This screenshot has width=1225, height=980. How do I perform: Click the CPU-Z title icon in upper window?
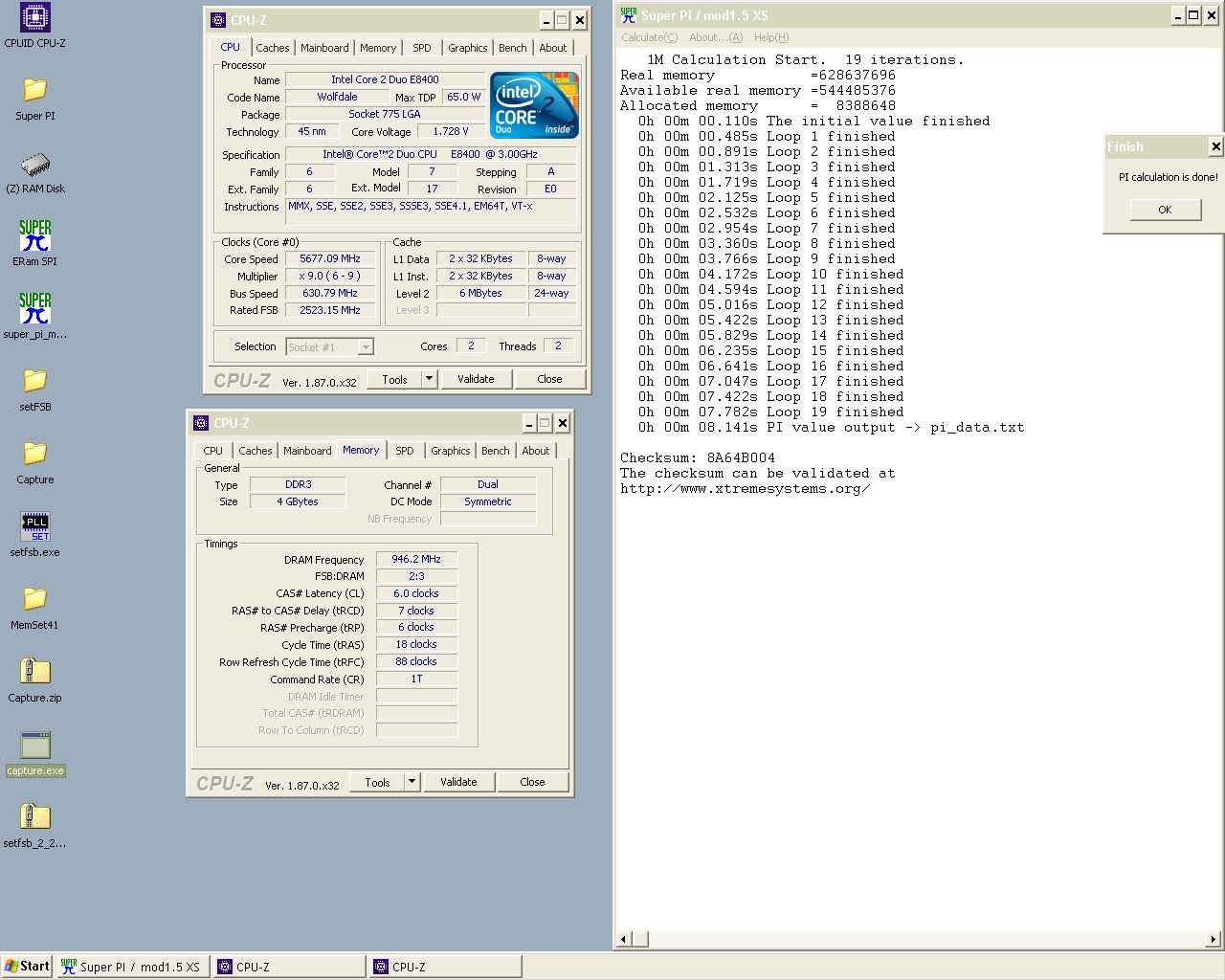218,20
